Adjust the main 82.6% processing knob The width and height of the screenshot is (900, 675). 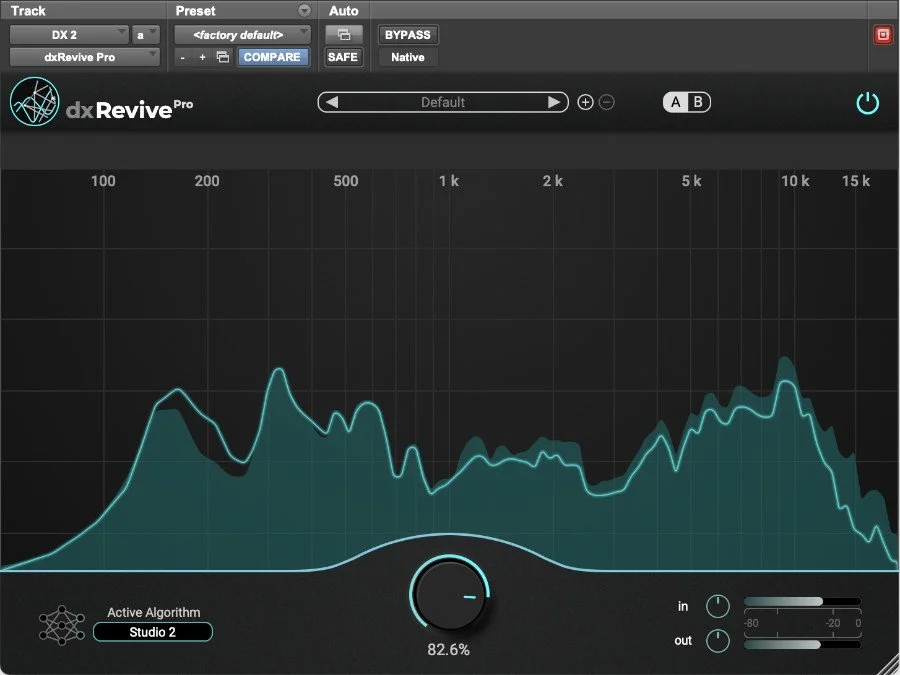point(448,595)
